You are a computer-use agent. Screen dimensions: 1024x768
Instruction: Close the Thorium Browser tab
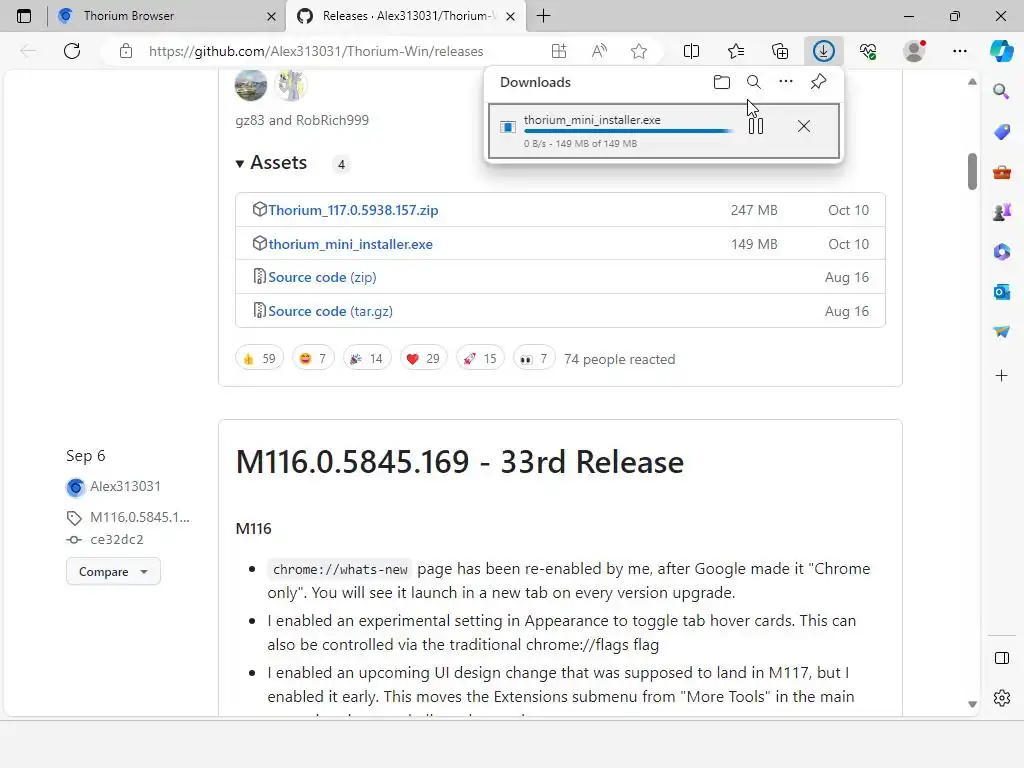pyautogui.click(x=271, y=16)
